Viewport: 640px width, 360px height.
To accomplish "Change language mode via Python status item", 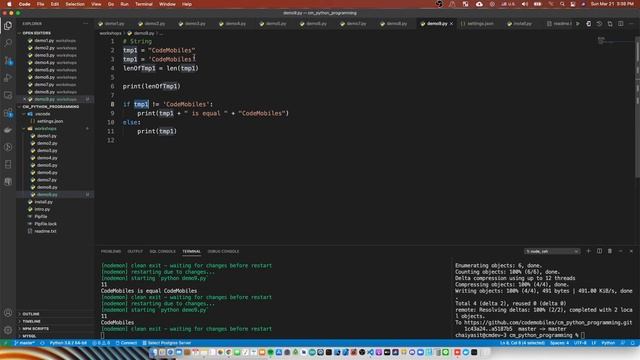I will tap(608, 343).
